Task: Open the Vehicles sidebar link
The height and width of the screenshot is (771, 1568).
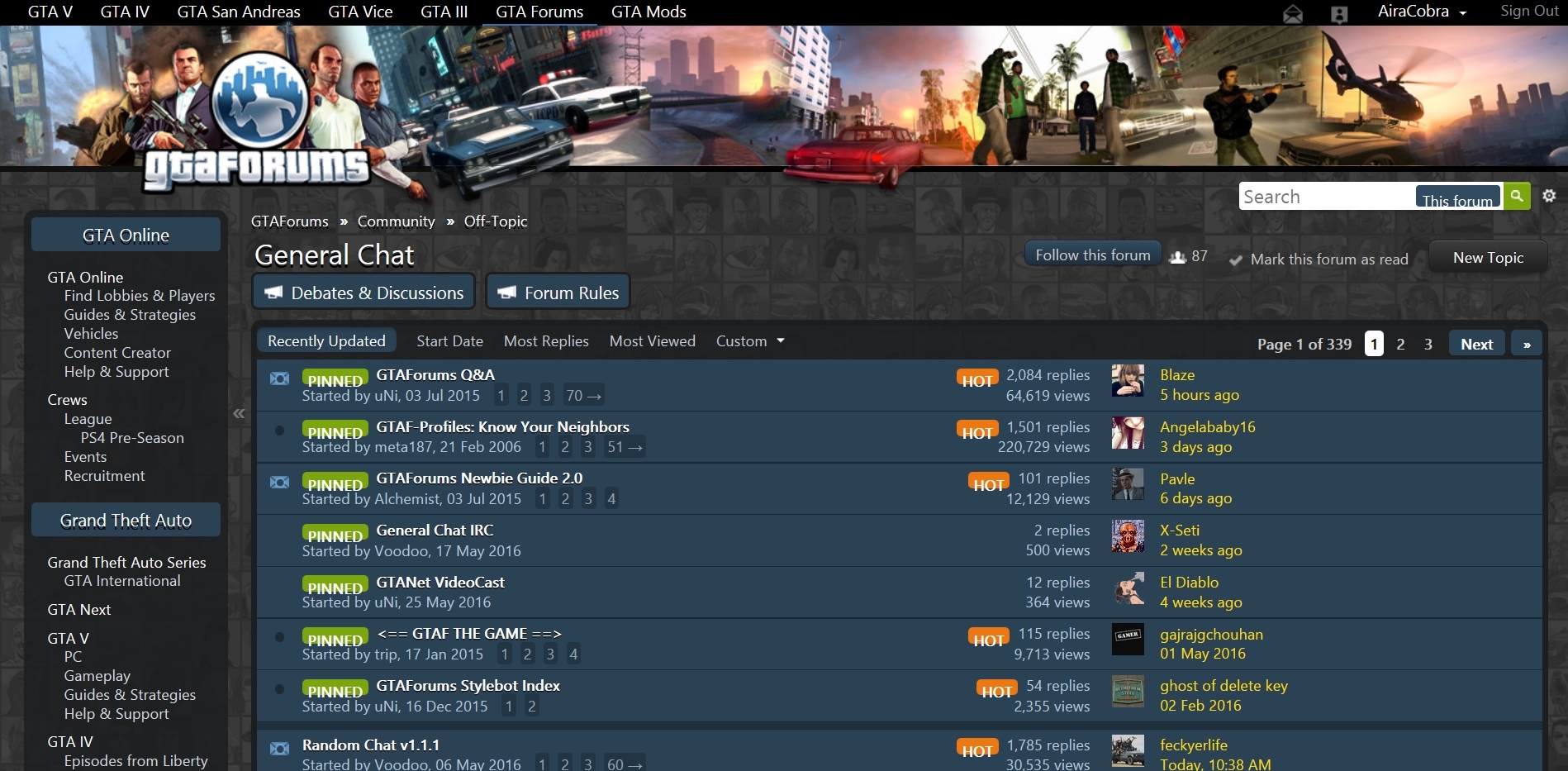Action: coord(91,334)
